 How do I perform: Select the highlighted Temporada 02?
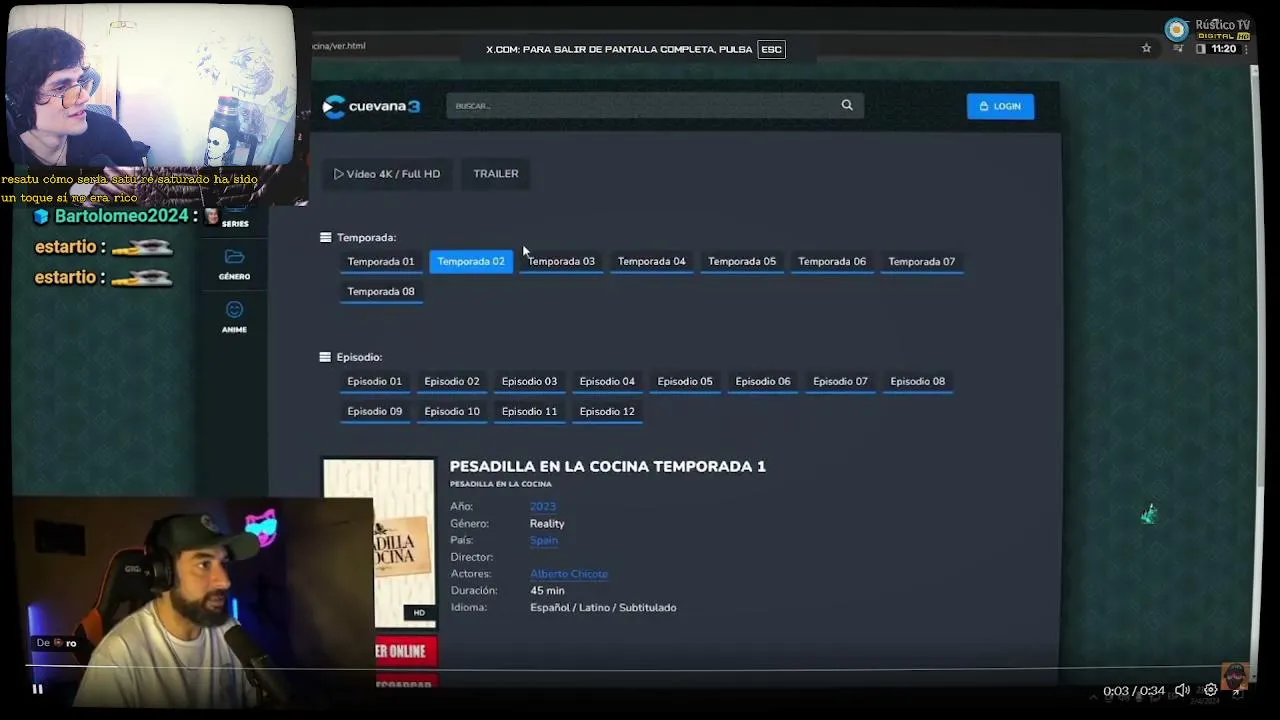tap(471, 261)
